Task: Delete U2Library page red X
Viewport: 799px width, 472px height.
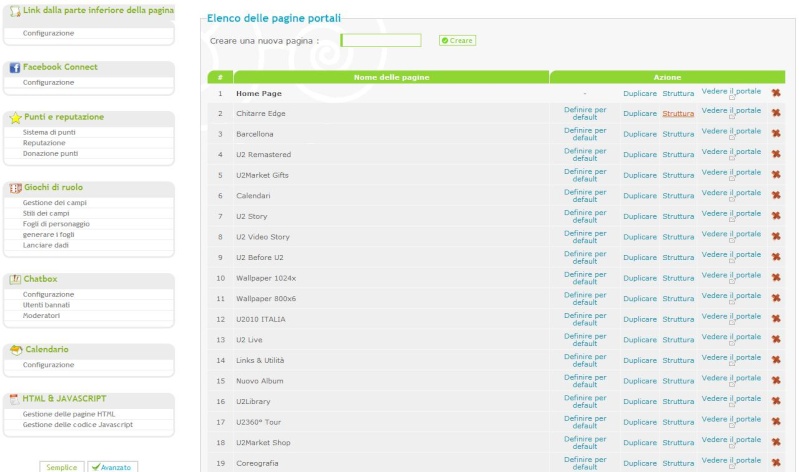Action: pyautogui.click(x=776, y=401)
